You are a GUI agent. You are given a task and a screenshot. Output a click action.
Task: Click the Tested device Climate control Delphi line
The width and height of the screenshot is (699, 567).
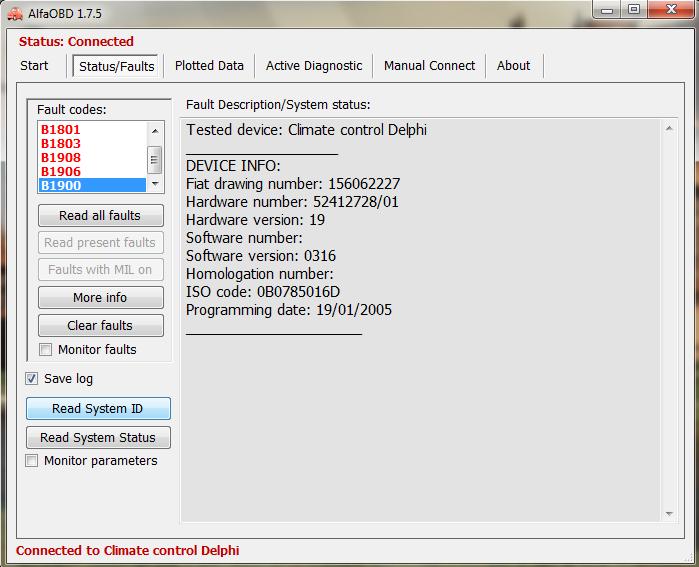tap(306, 130)
